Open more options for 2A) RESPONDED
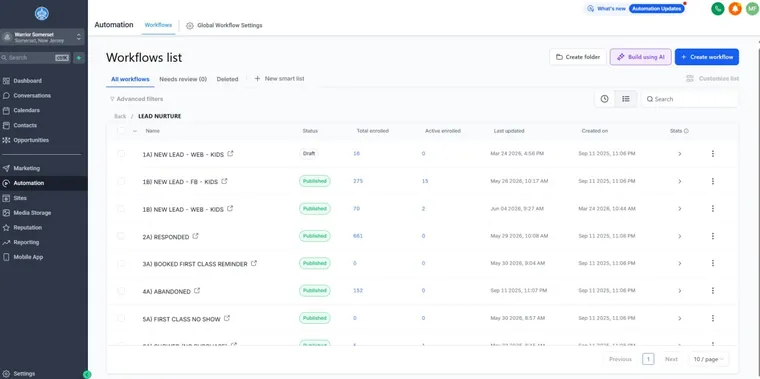 tap(712, 236)
